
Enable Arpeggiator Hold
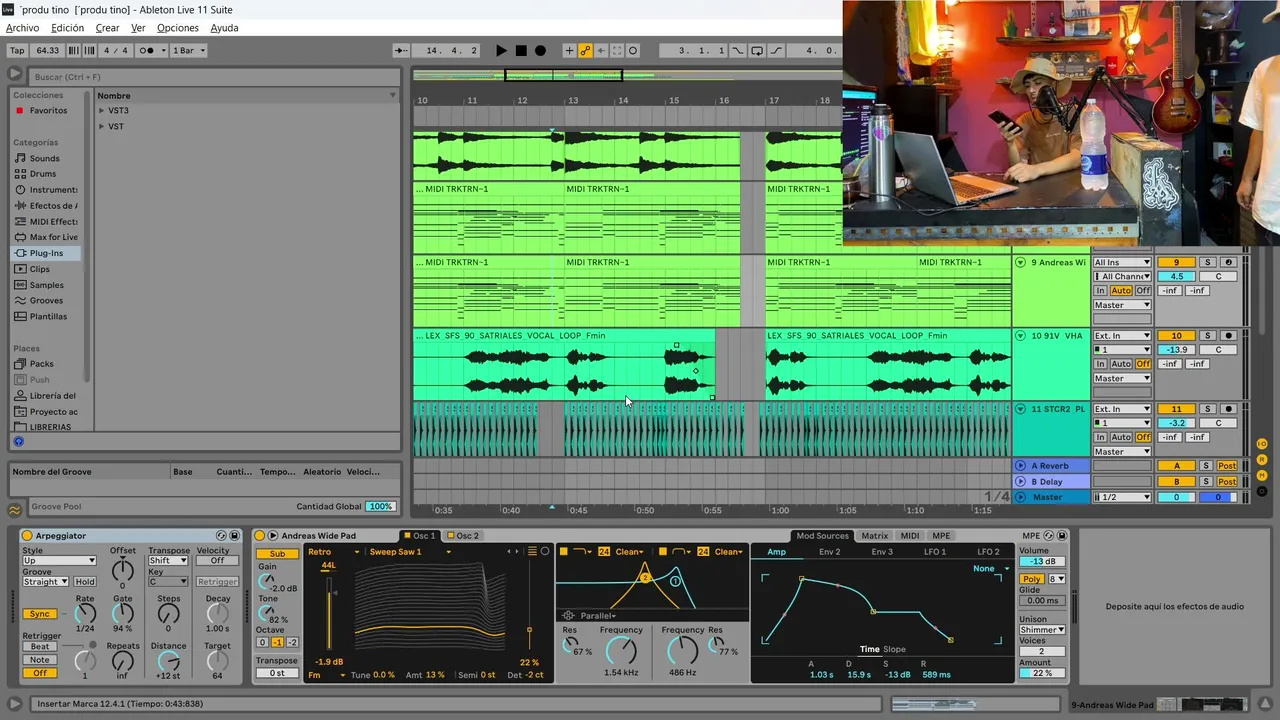pyautogui.click(x=85, y=582)
